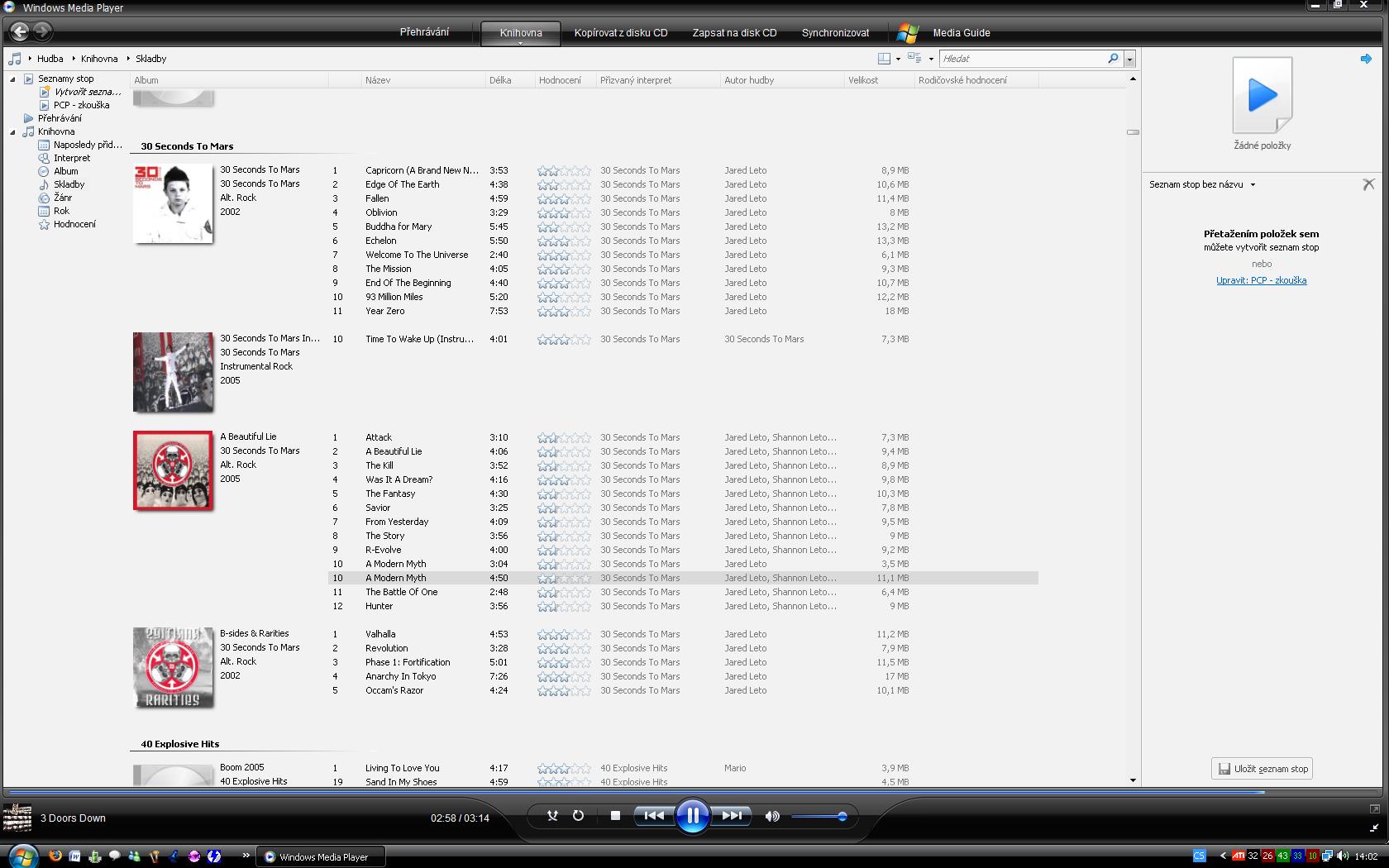Open dropdown arrow under Knihovna tab
Screen dimensions: 1389x868
521,43
